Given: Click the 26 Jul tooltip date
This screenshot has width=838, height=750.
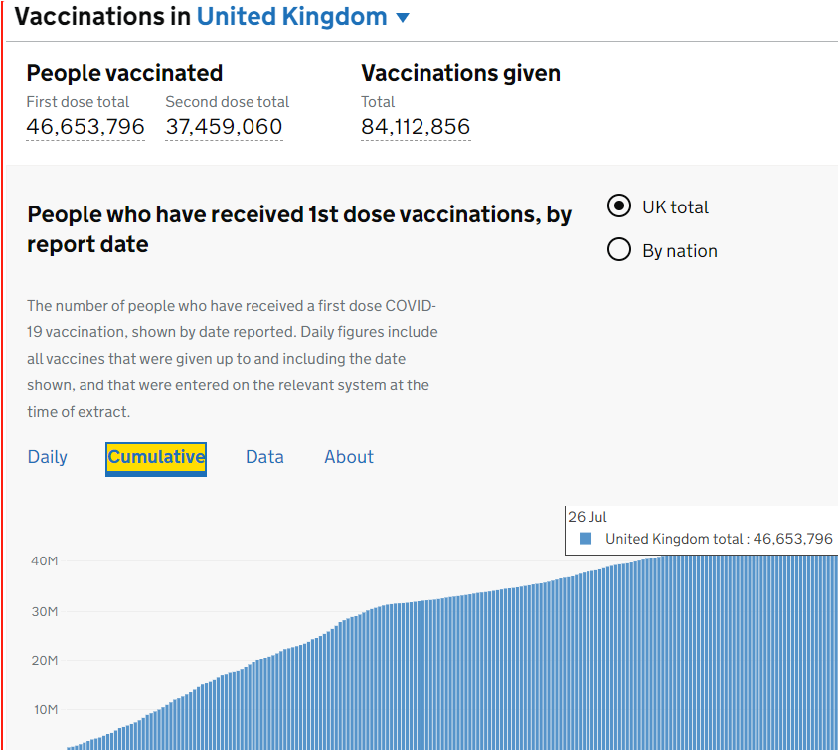Looking at the screenshot, I should coord(587,517).
